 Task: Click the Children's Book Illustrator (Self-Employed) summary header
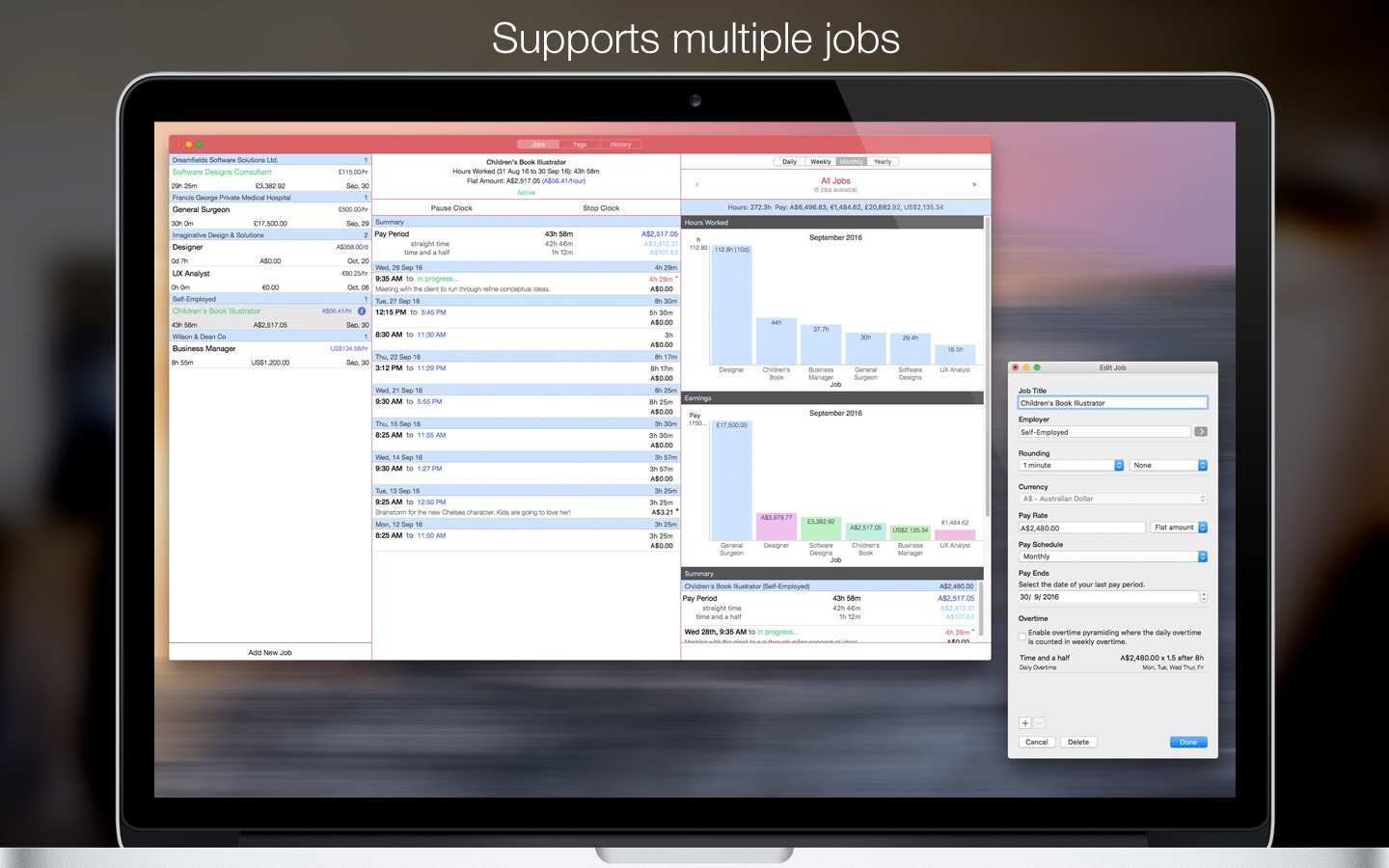point(830,586)
